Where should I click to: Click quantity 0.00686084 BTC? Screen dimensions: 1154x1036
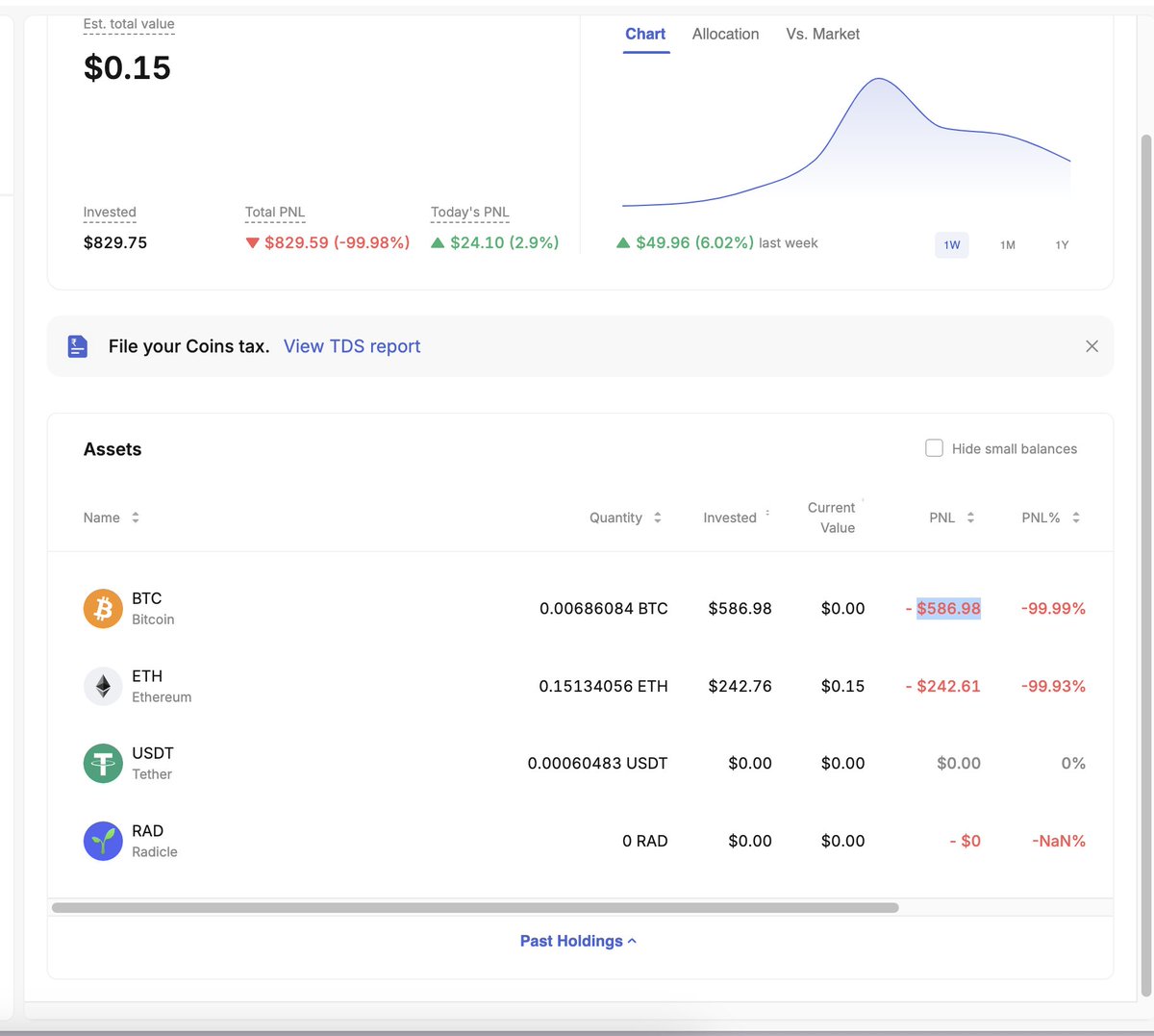click(604, 609)
